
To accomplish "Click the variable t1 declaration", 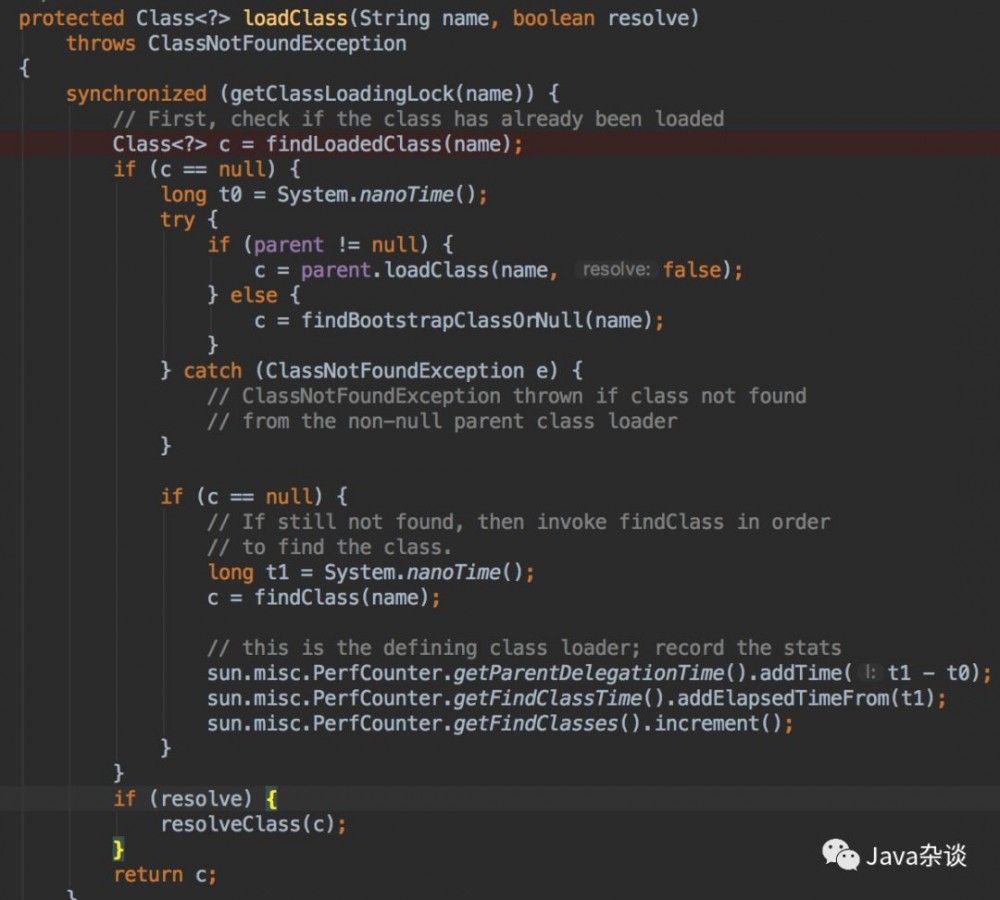I will pyautogui.click(x=277, y=572).
